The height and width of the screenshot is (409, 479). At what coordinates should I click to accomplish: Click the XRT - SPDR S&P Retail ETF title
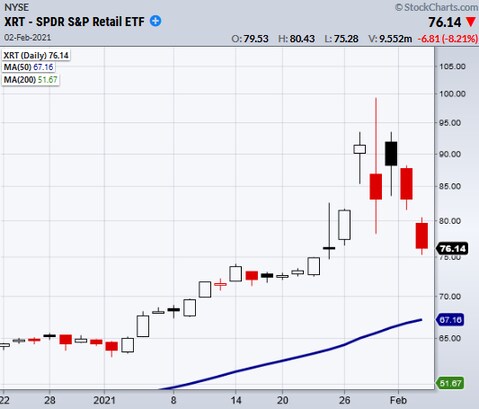point(74,22)
